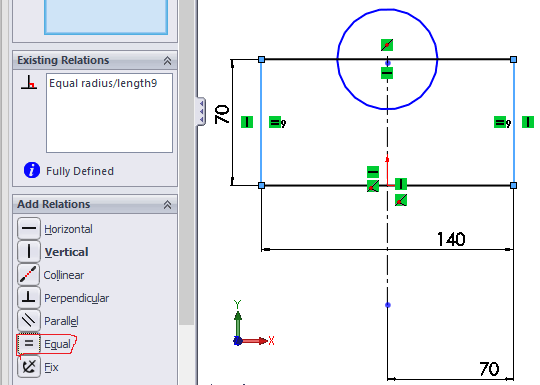Select the 140 width dimension text

[451, 239]
